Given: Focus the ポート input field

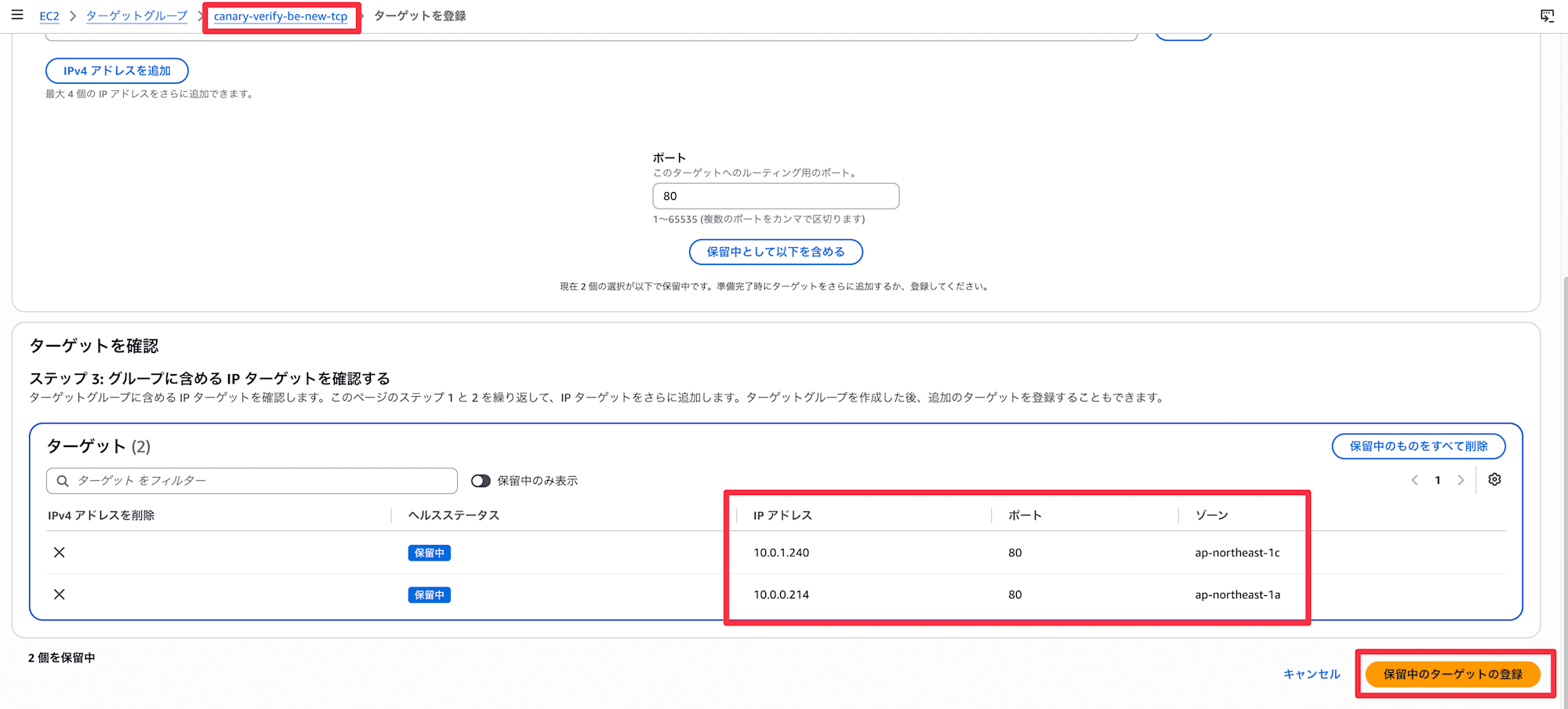Looking at the screenshot, I should [776, 196].
